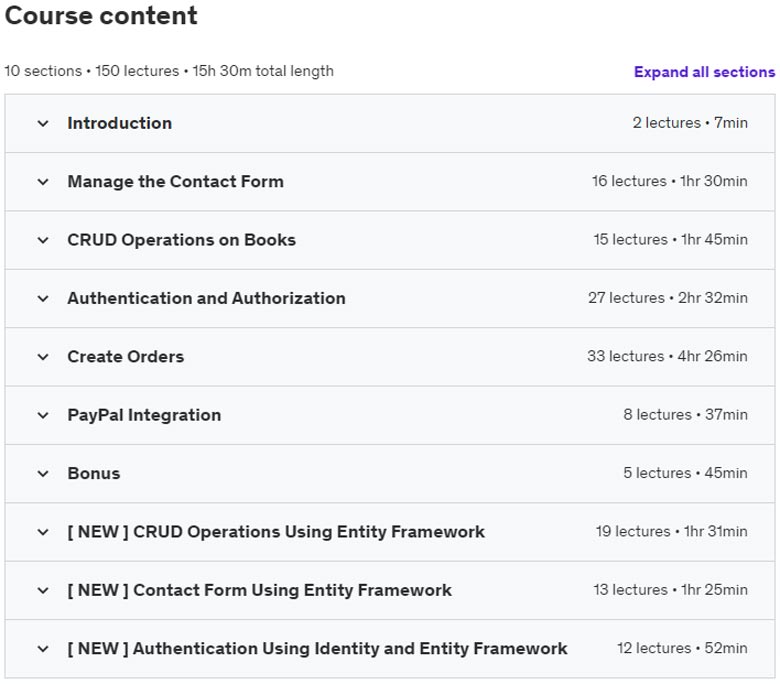Click the '12 lectures • 52min' text
The height and width of the screenshot is (684, 780).
[x=682, y=648]
